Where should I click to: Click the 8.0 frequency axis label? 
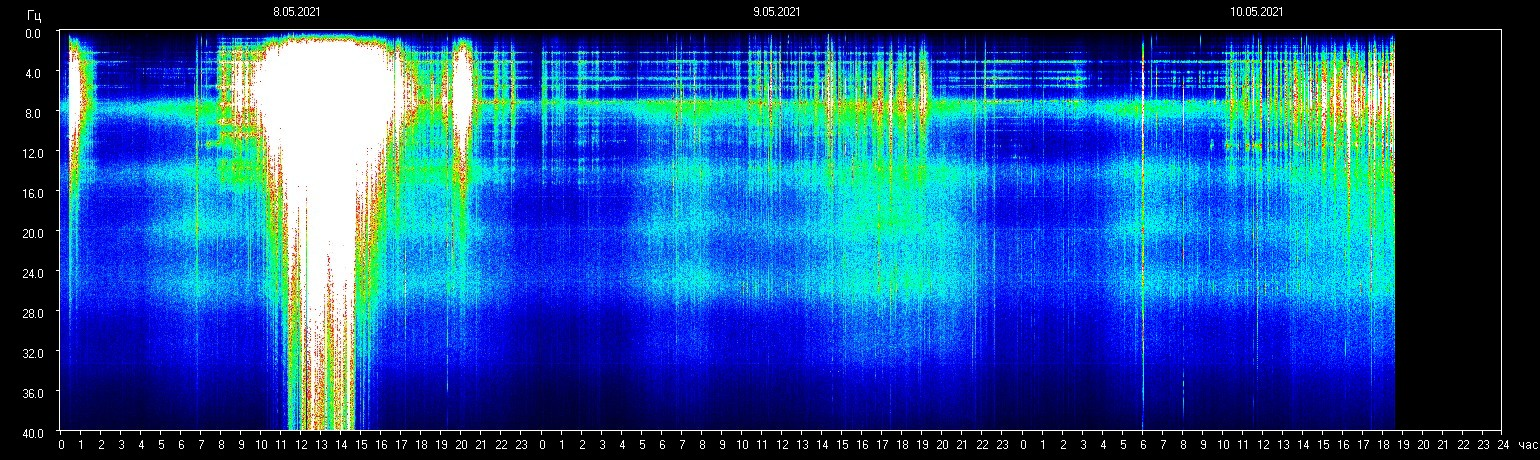click(x=34, y=113)
